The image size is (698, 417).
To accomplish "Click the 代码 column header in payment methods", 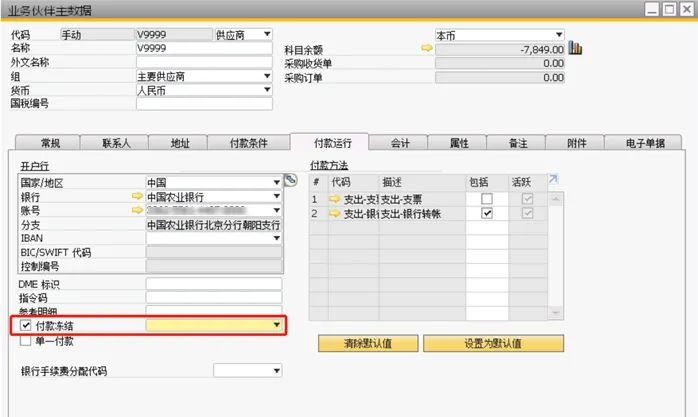I will point(354,182).
